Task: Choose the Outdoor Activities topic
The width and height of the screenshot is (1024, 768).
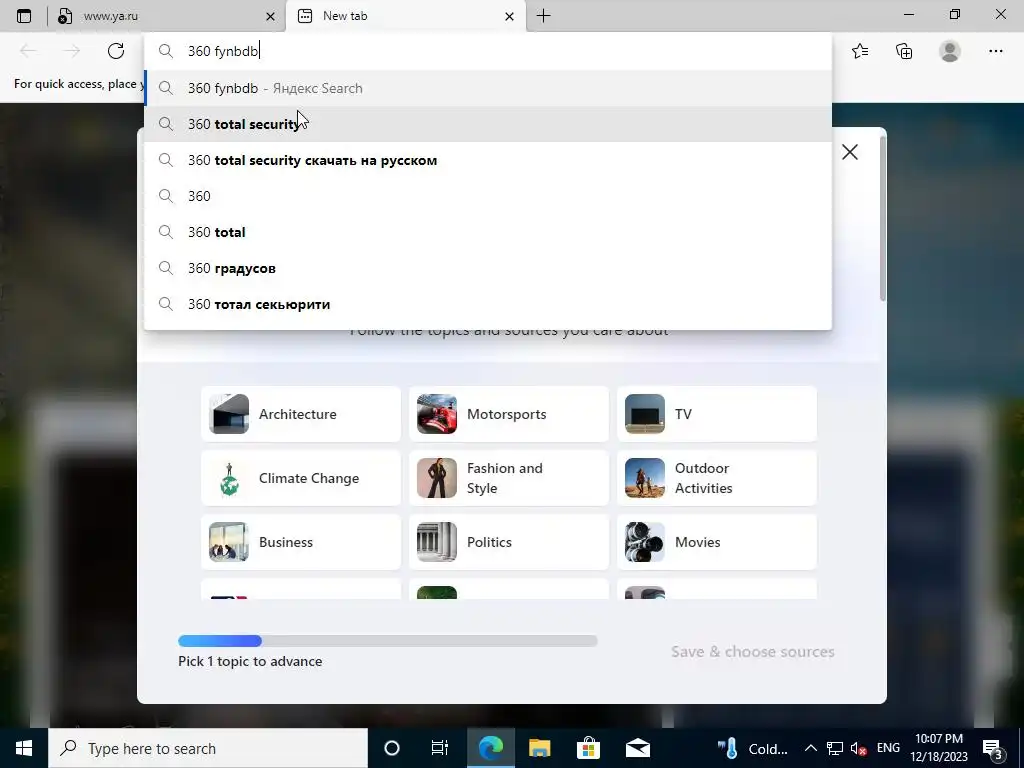Action: pyautogui.click(x=717, y=478)
